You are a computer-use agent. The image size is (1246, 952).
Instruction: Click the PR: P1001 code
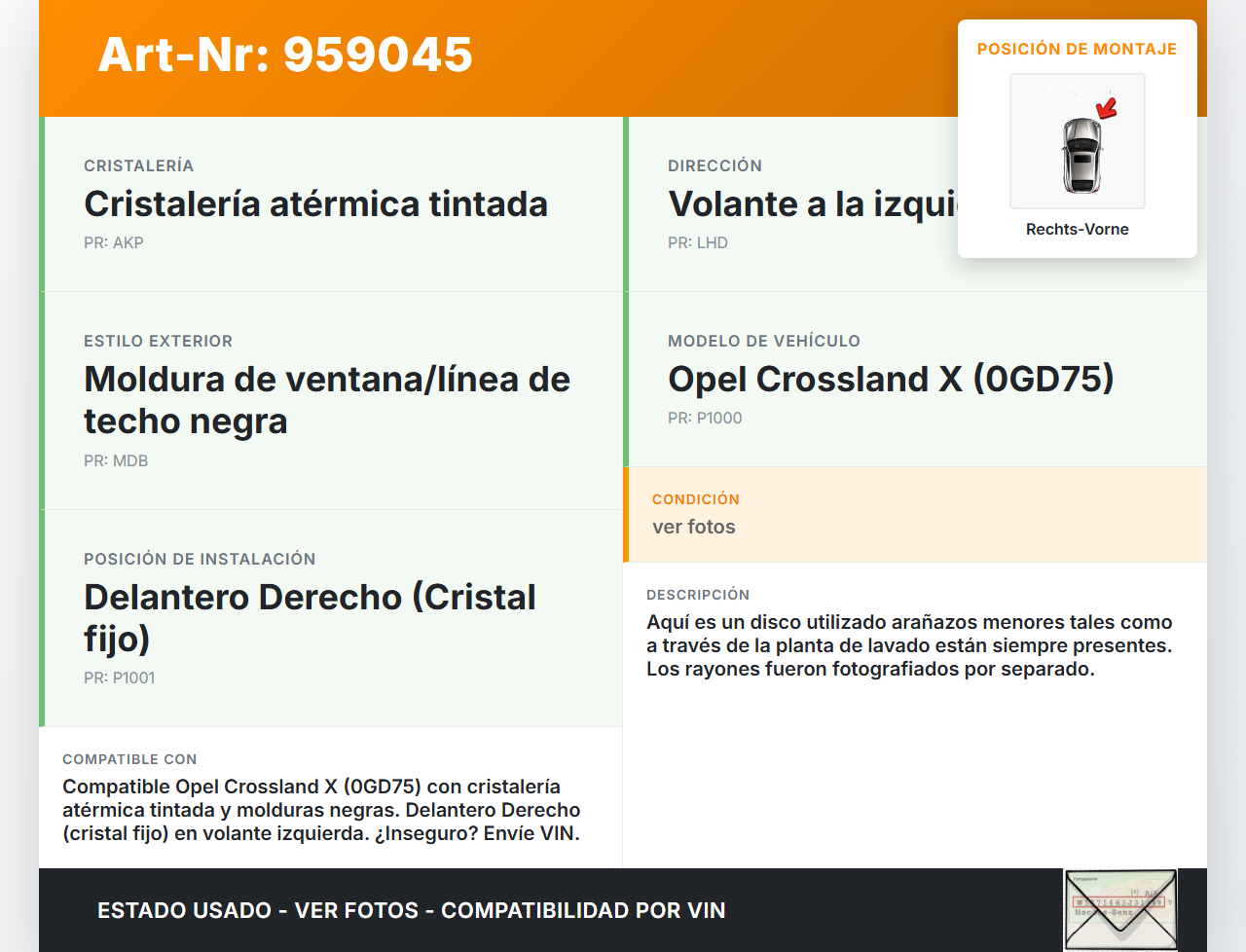point(119,678)
